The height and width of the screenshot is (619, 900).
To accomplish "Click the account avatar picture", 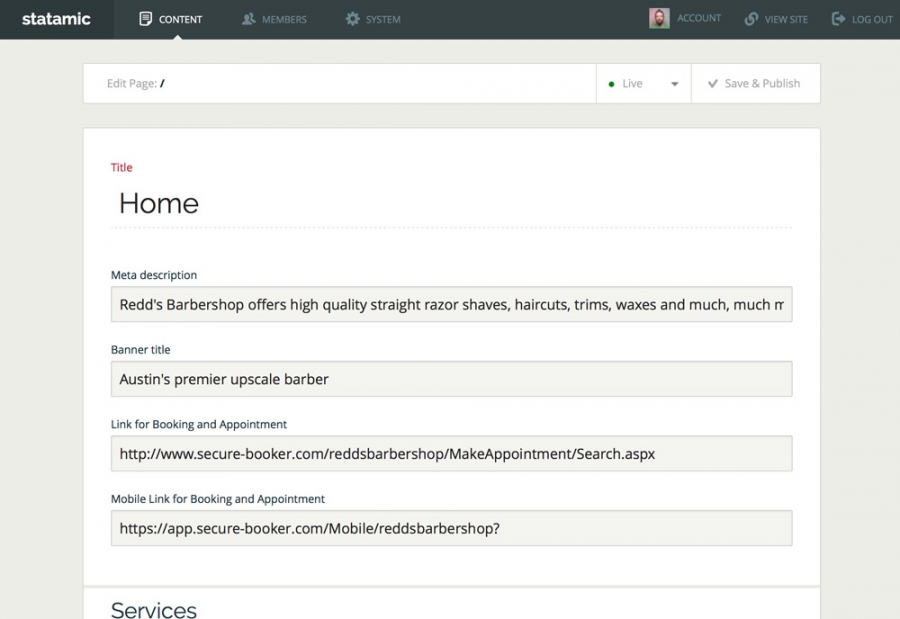I will (659, 18).
